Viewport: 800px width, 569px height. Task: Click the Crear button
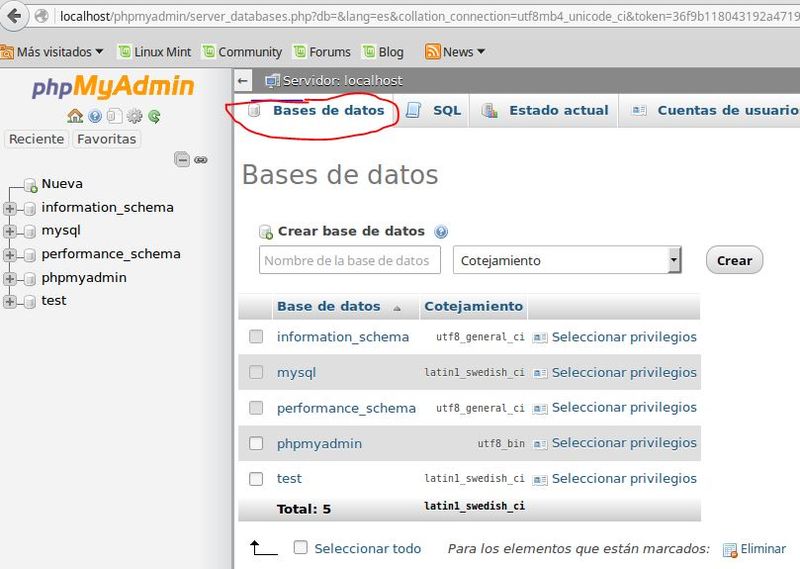click(x=734, y=260)
